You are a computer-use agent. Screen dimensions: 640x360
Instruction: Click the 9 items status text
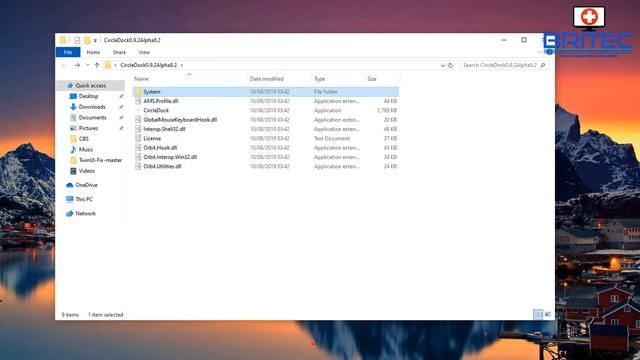coord(70,315)
